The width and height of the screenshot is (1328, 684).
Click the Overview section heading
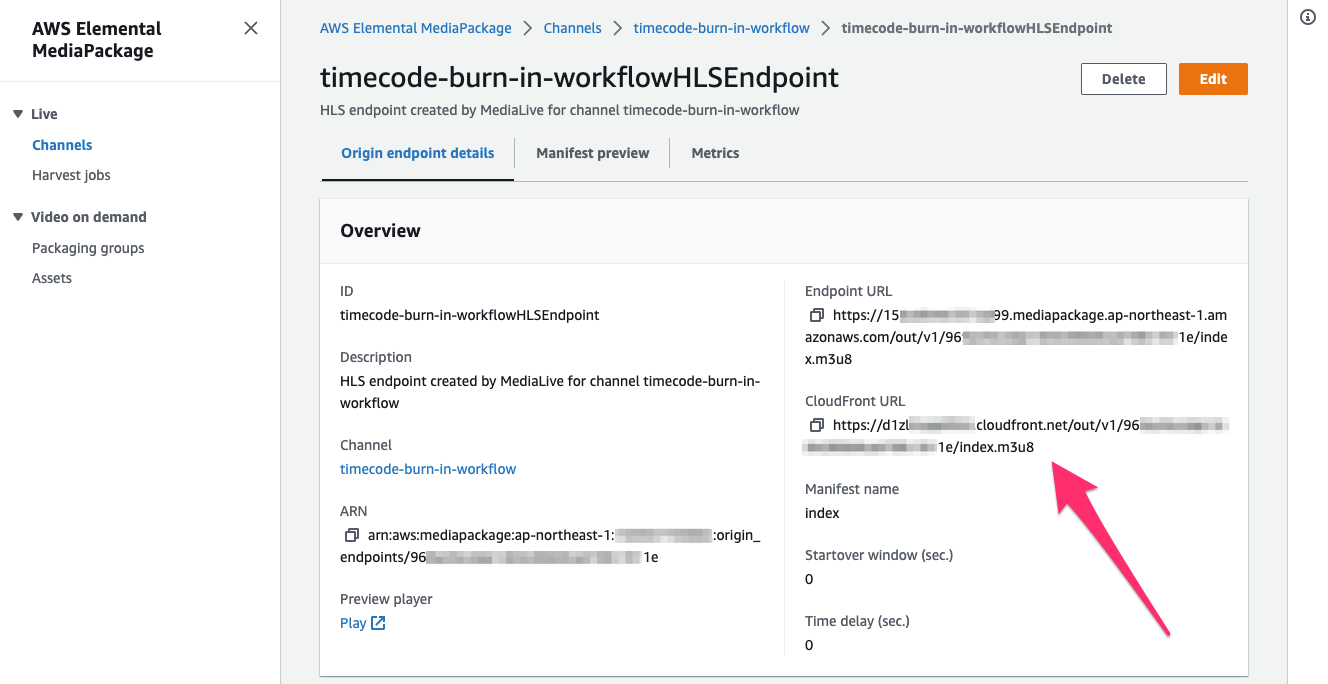(381, 231)
